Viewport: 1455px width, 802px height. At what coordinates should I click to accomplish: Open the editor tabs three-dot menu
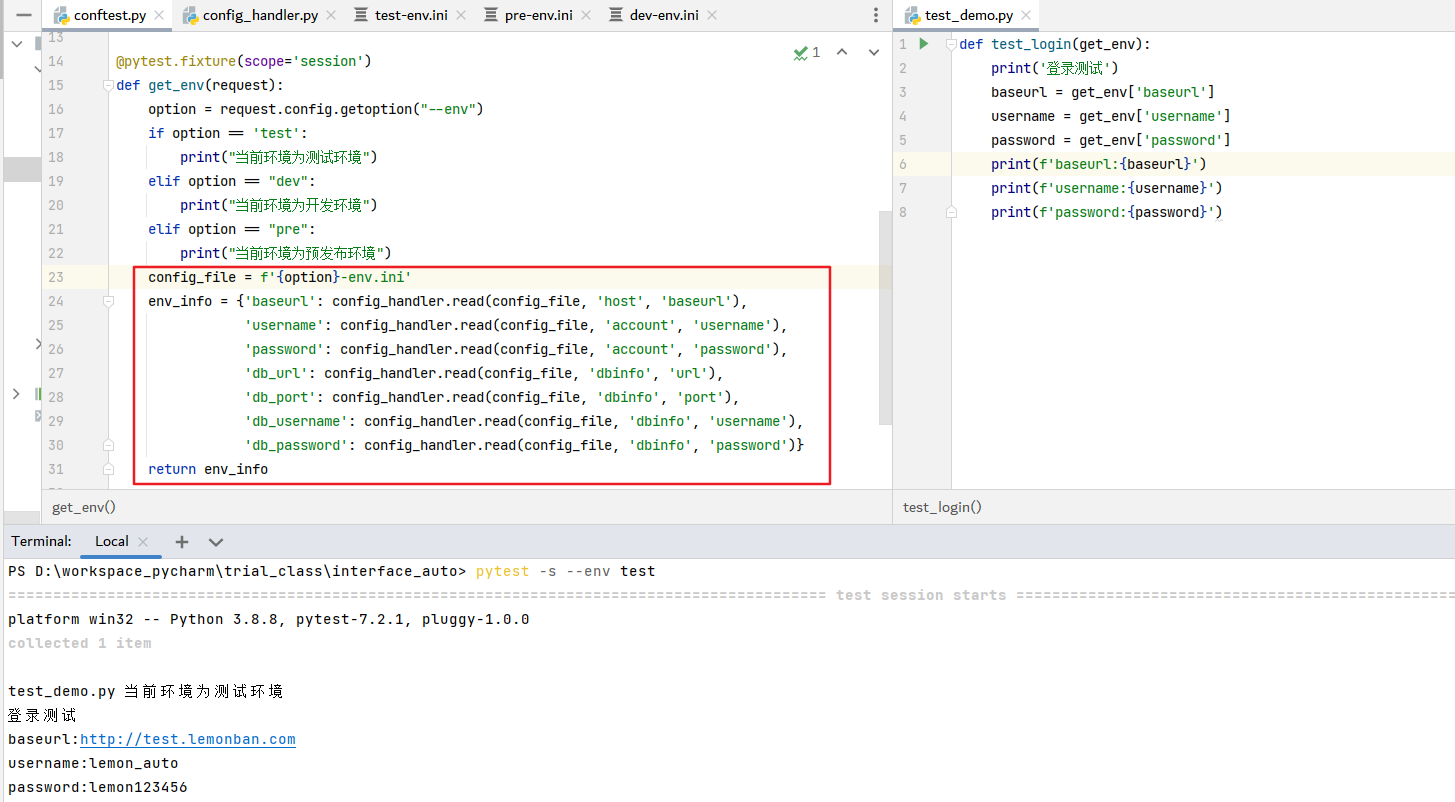click(x=877, y=15)
